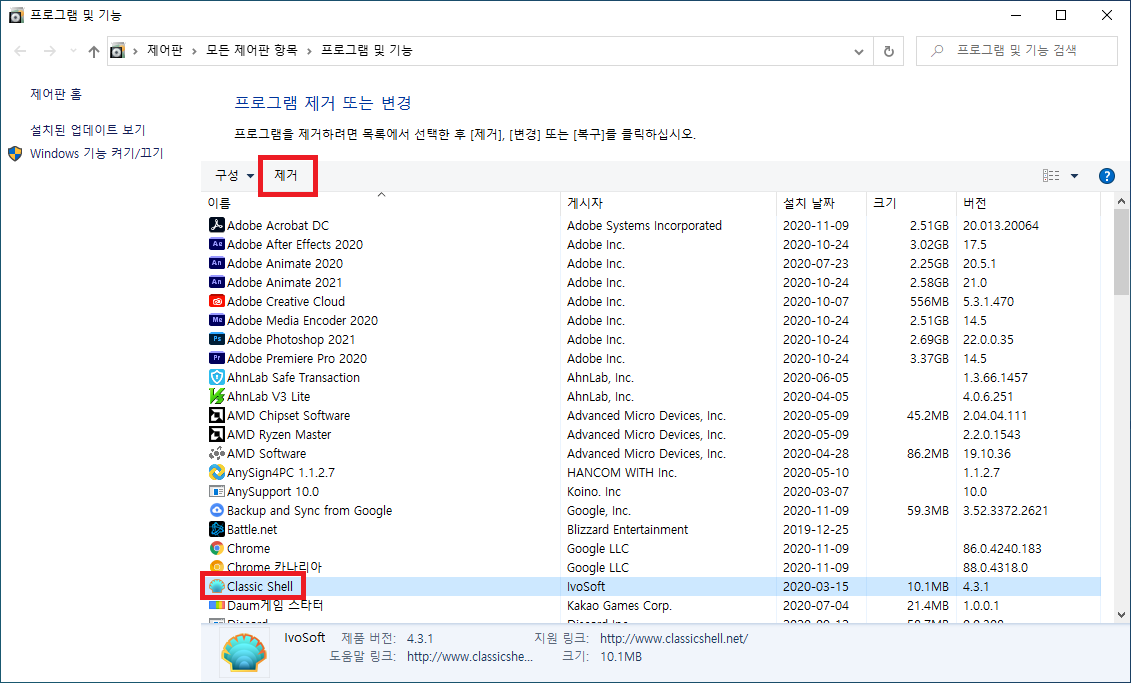Click the refresh button next to address bar

pyautogui.click(x=889, y=51)
